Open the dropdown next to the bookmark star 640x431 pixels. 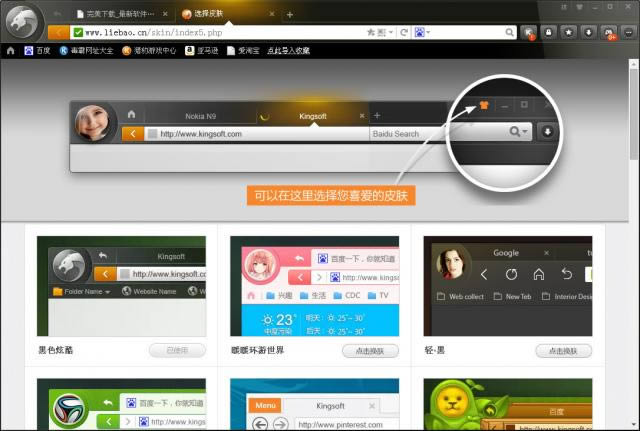[391, 32]
